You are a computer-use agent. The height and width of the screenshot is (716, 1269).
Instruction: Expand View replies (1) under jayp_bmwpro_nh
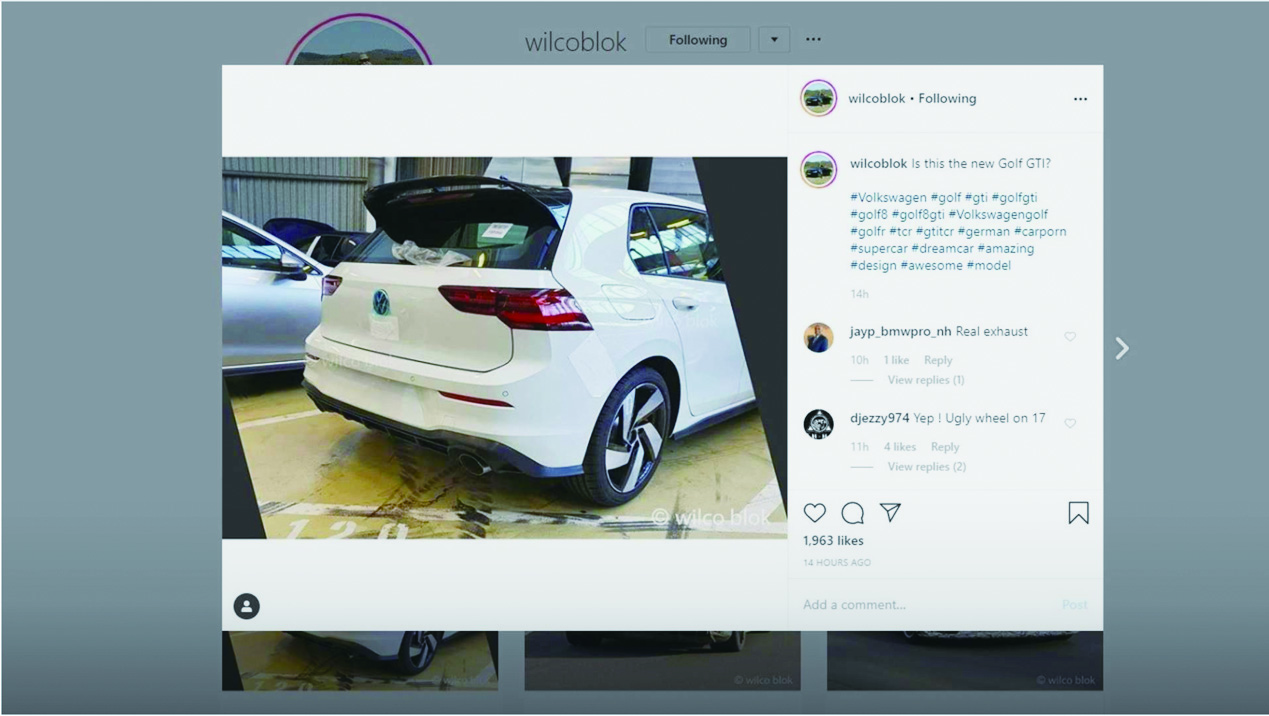[x=926, y=380]
